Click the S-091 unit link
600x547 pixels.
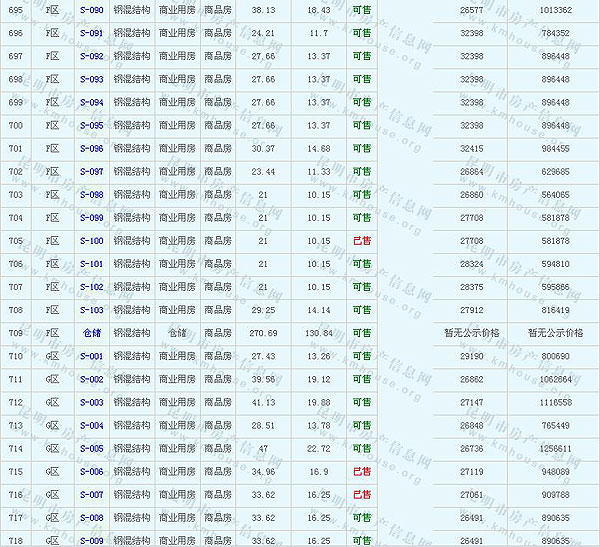[91, 33]
